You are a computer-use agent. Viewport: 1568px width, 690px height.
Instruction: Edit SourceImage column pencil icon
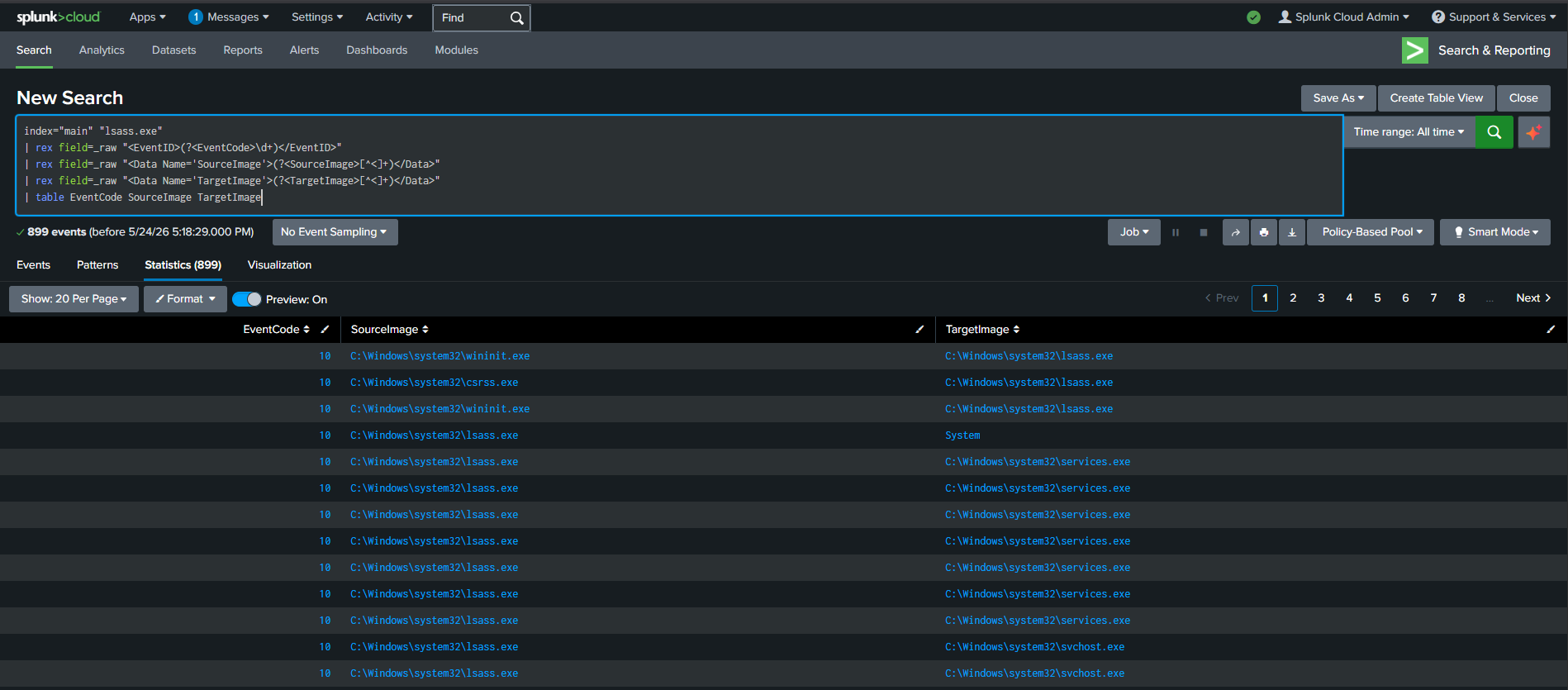click(919, 329)
